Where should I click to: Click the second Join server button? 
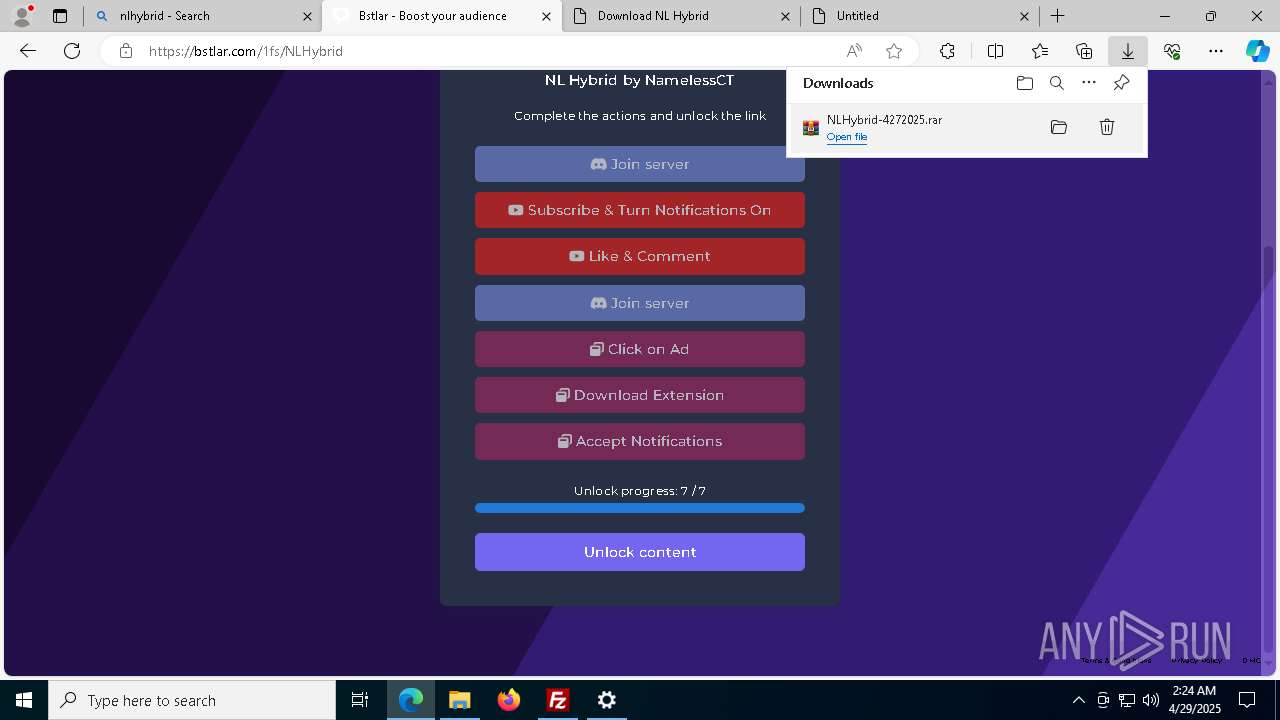pyautogui.click(x=640, y=303)
